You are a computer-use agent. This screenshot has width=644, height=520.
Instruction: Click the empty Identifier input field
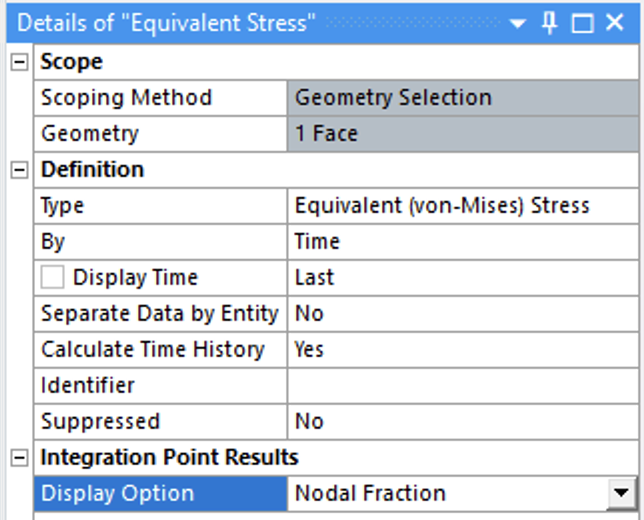[464, 386]
